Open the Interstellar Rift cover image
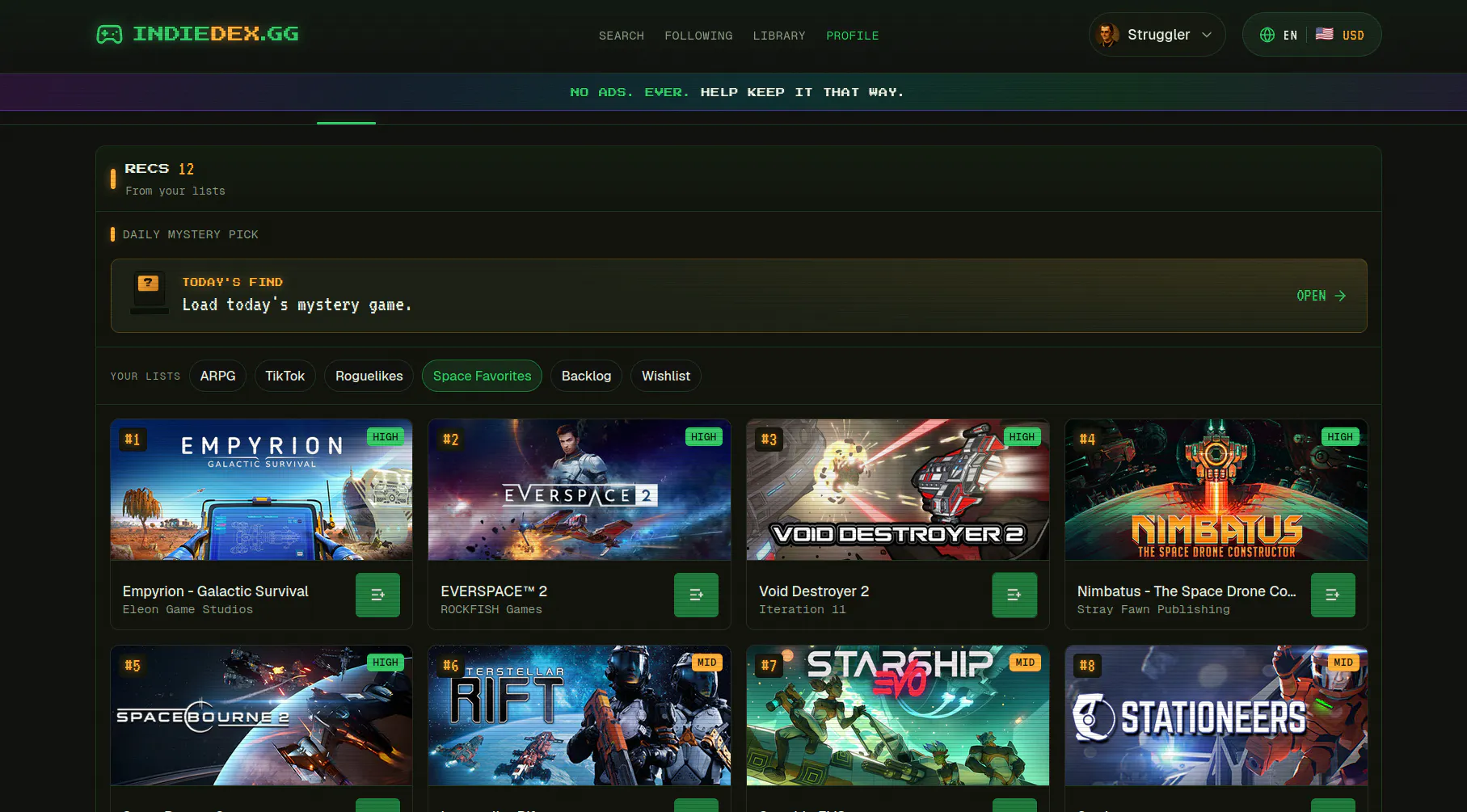Screen dimensions: 1467x812 (580, 715)
